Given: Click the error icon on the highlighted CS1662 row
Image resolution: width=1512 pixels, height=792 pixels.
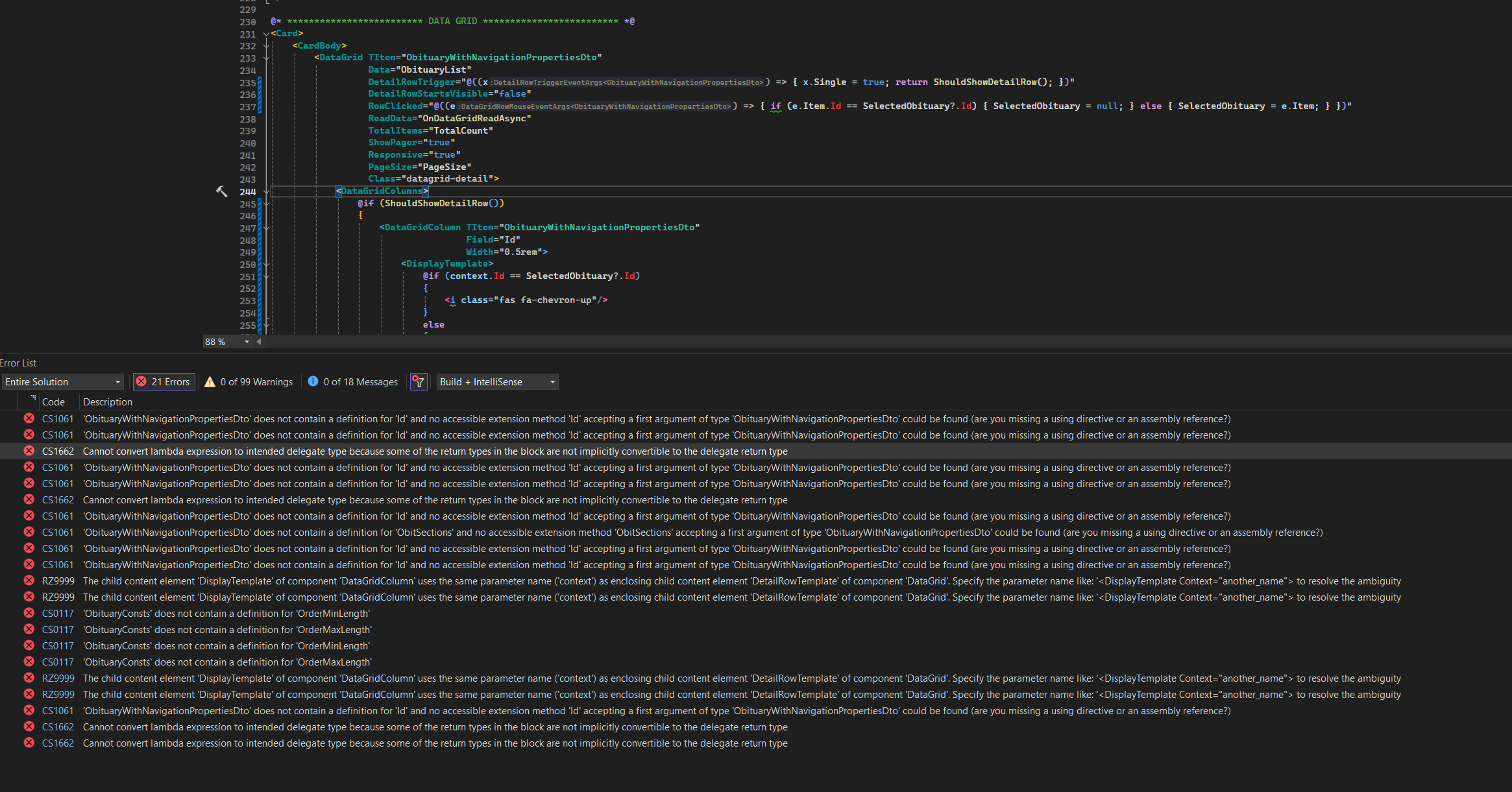Looking at the screenshot, I should pos(29,451).
